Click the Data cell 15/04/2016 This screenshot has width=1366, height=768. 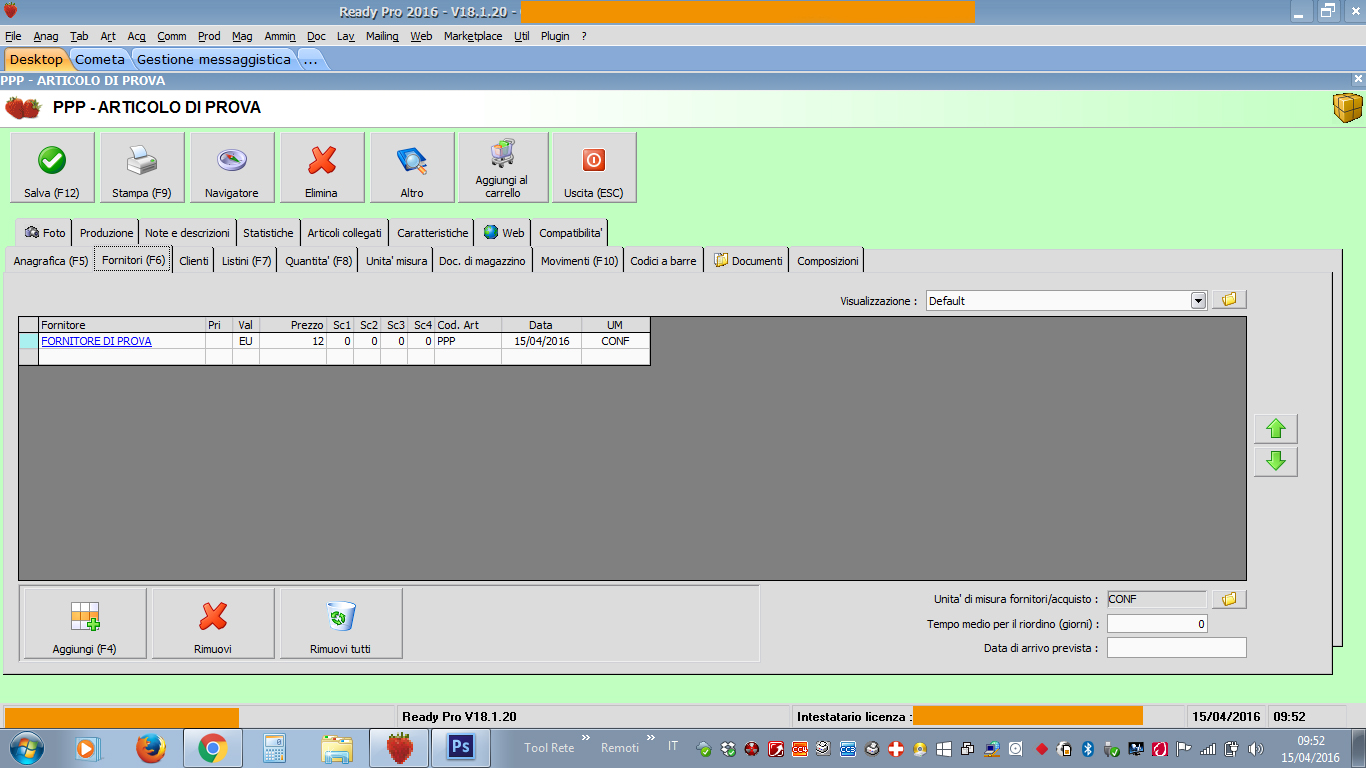pyautogui.click(x=541, y=341)
